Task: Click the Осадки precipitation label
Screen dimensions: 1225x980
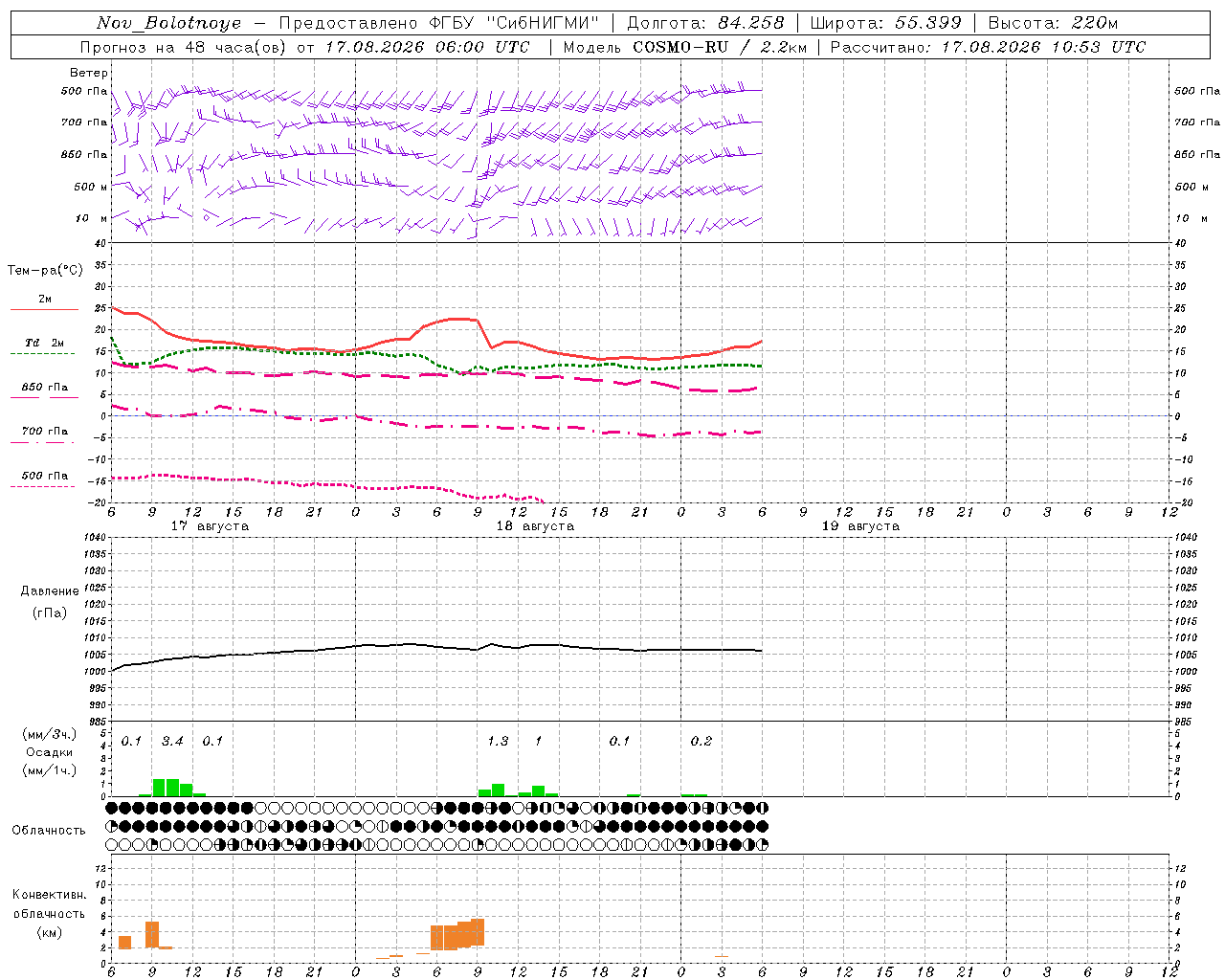Action: point(49,752)
